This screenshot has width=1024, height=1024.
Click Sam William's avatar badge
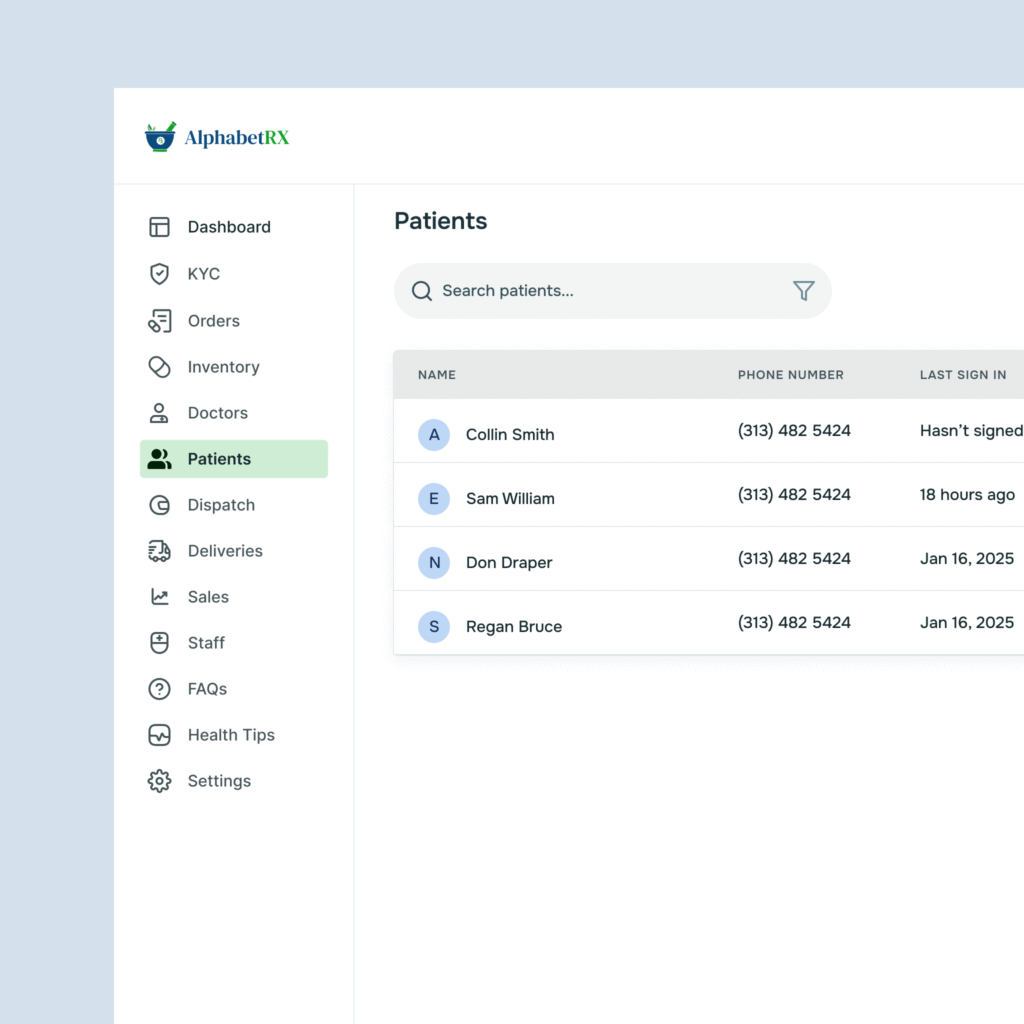tap(434, 498)
